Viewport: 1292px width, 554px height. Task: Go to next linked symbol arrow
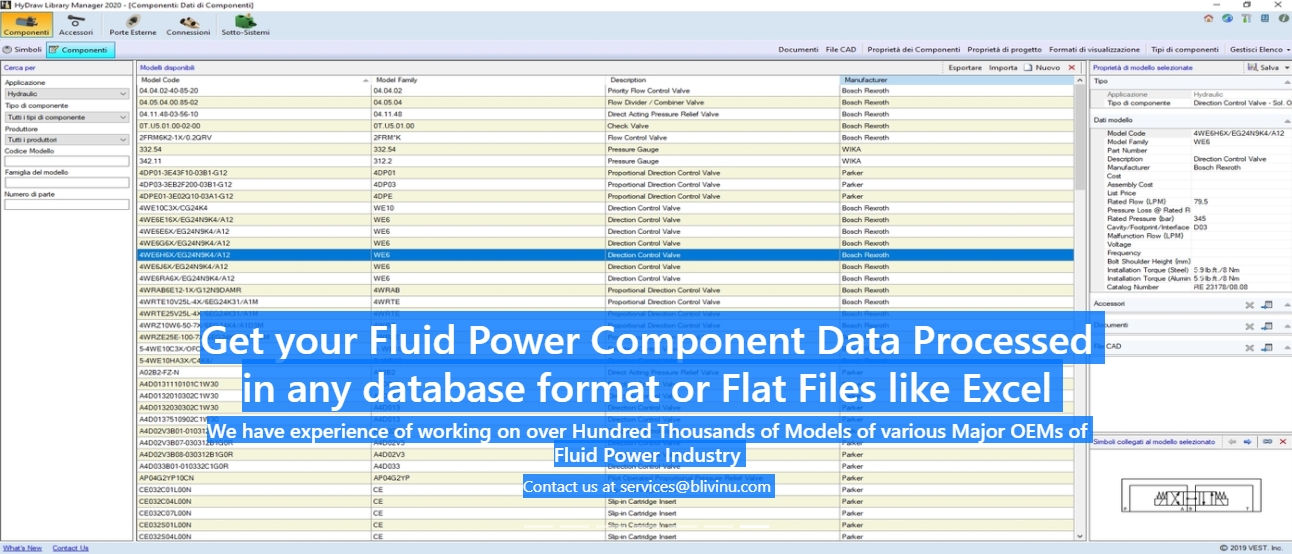click(1248, 441)
